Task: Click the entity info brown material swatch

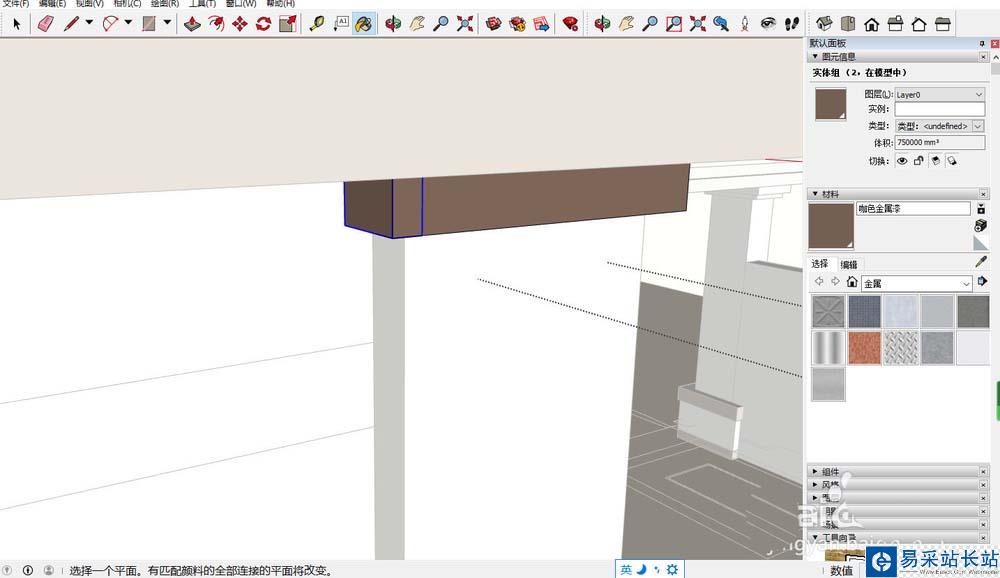Action: click(831, 104)
